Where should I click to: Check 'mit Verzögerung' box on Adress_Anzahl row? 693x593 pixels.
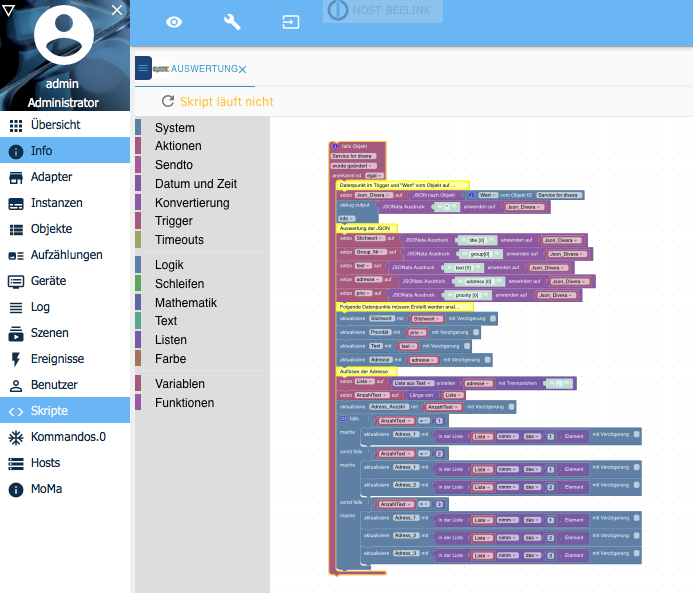click(512, 407)
